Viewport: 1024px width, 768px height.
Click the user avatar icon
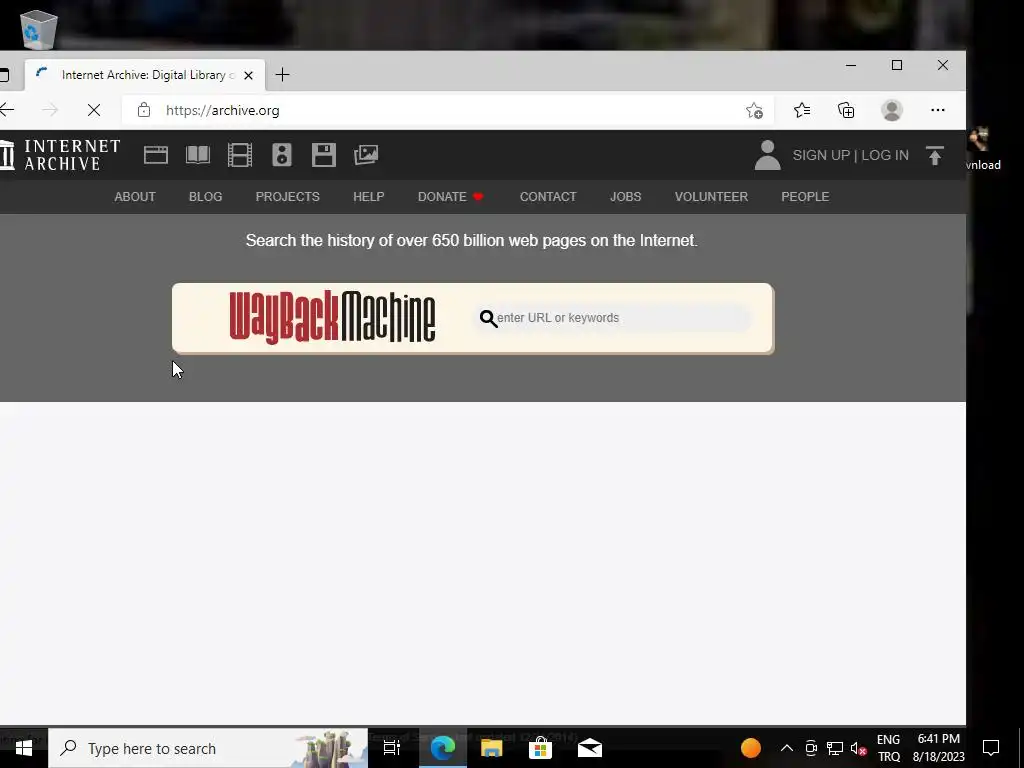point(767,155)
